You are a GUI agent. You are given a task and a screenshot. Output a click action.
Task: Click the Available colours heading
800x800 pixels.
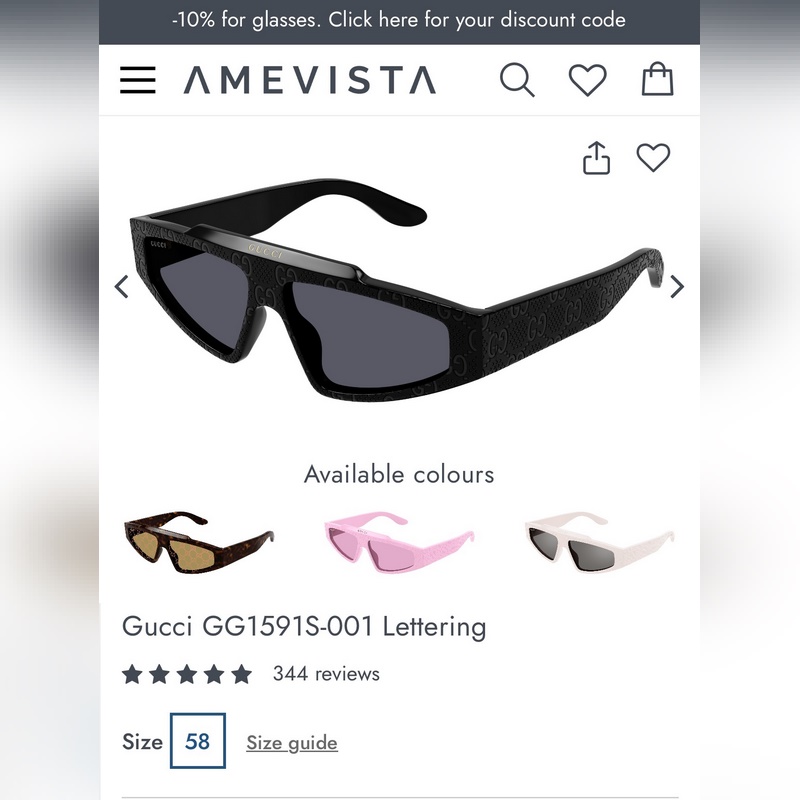point(399,474)
